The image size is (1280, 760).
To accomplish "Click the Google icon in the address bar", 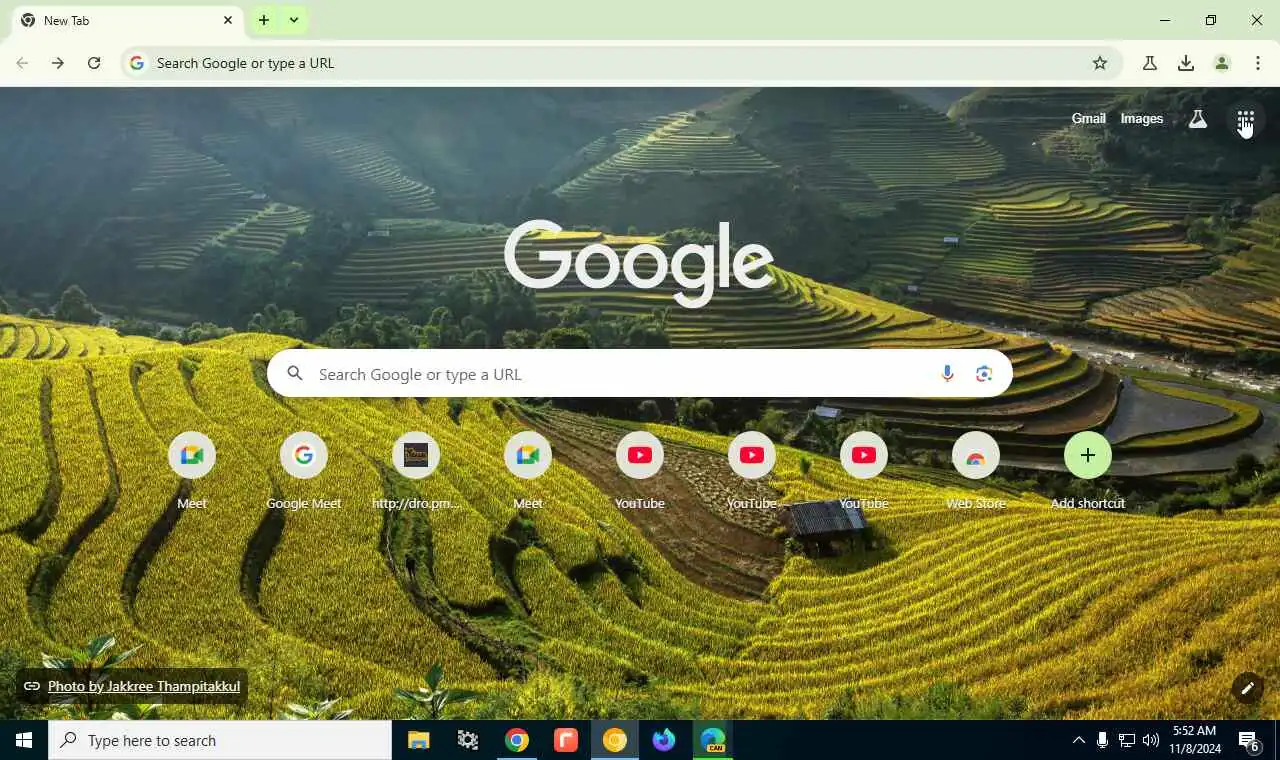I will (x=137, y=63).
